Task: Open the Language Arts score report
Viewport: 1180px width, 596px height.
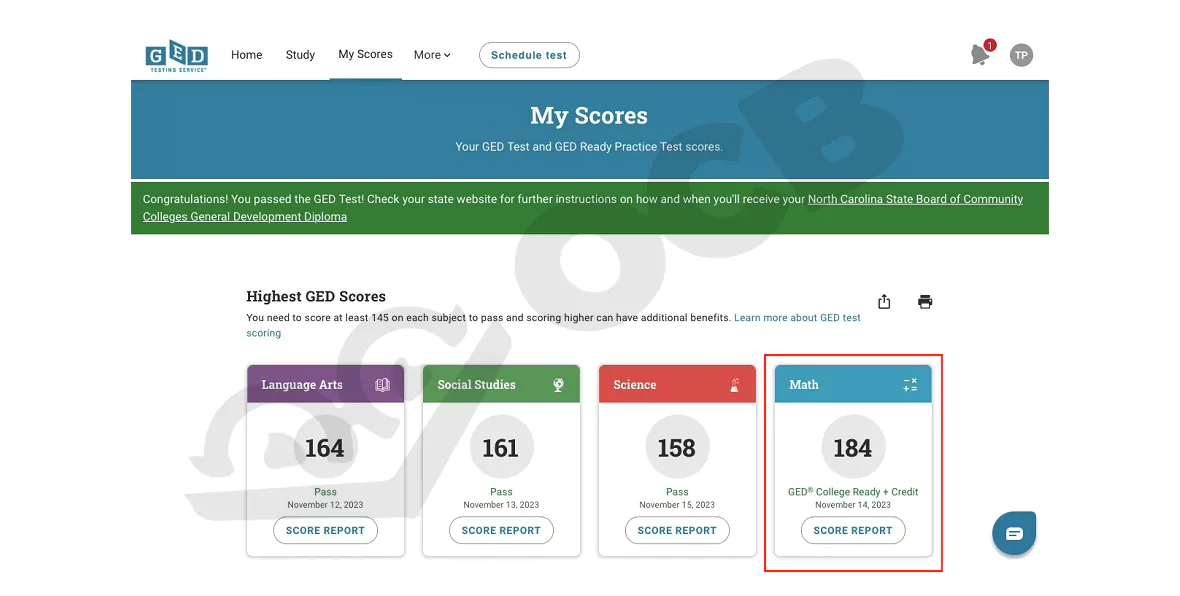Action: pyautogui.click(x=325, y=530)
